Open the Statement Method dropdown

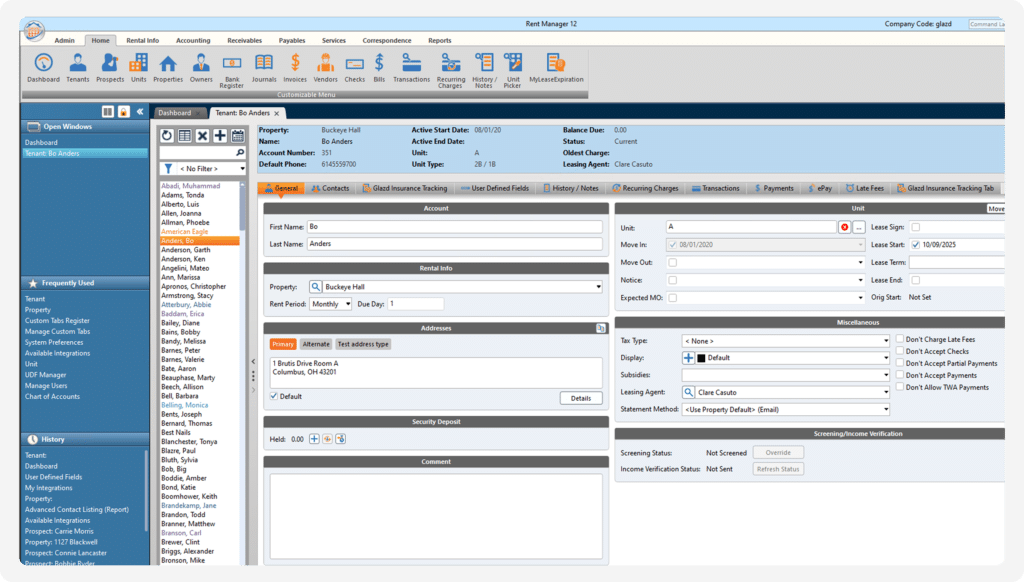click(786, 410)
